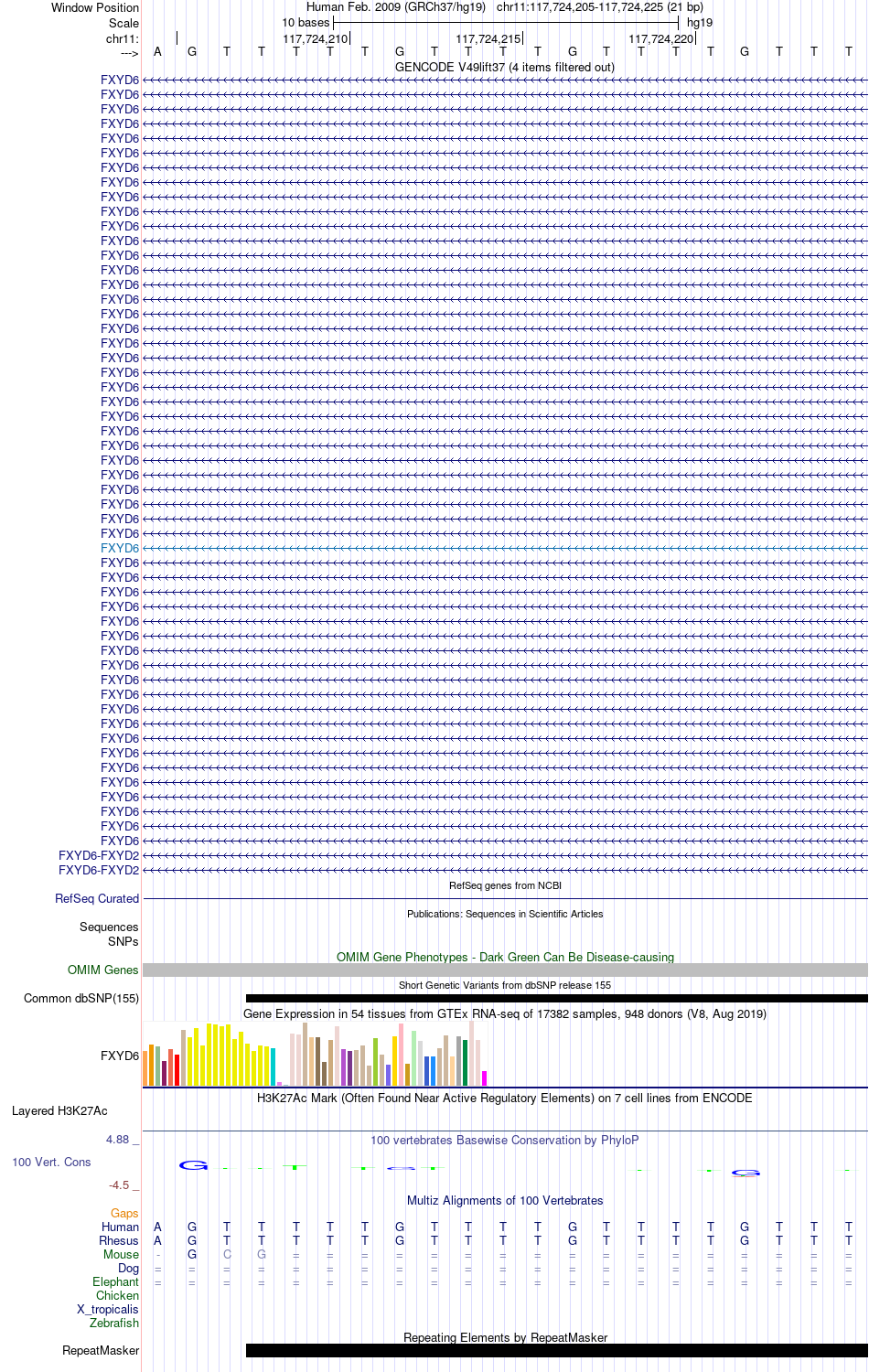Click Short Genetic Variants from dbSNP title

[x=505, y=985]
